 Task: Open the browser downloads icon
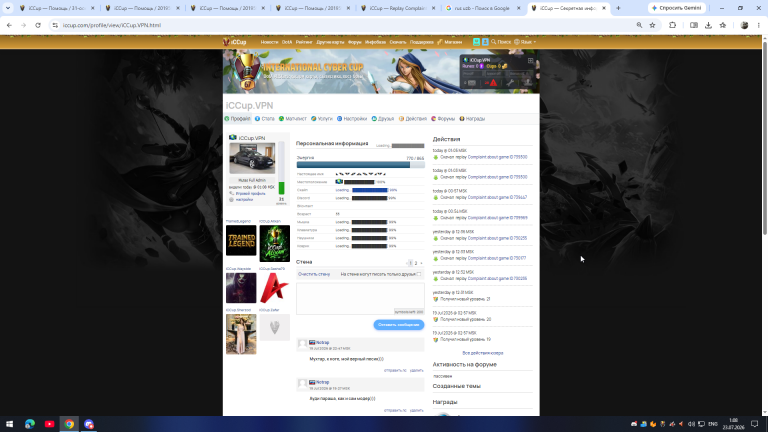point(708,25)
